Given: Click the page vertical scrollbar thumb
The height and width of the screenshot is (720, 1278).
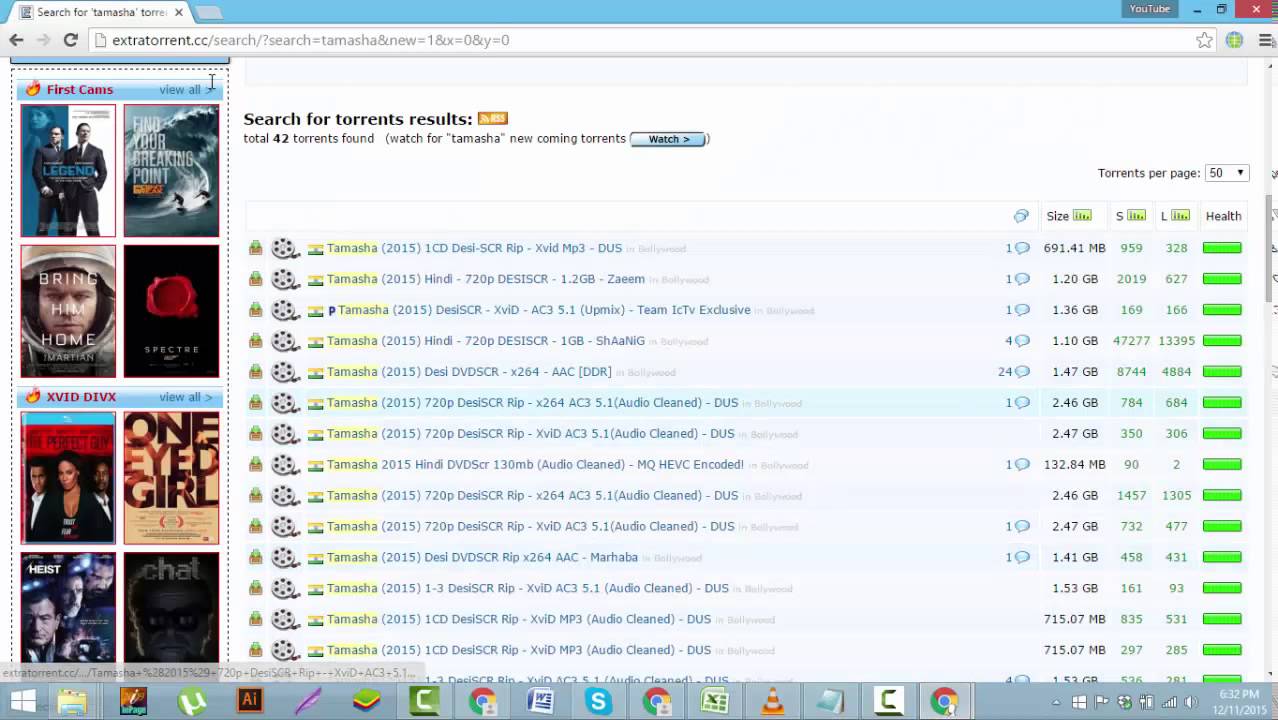Looking at the screenshot, I should [x=1271, y=247].
